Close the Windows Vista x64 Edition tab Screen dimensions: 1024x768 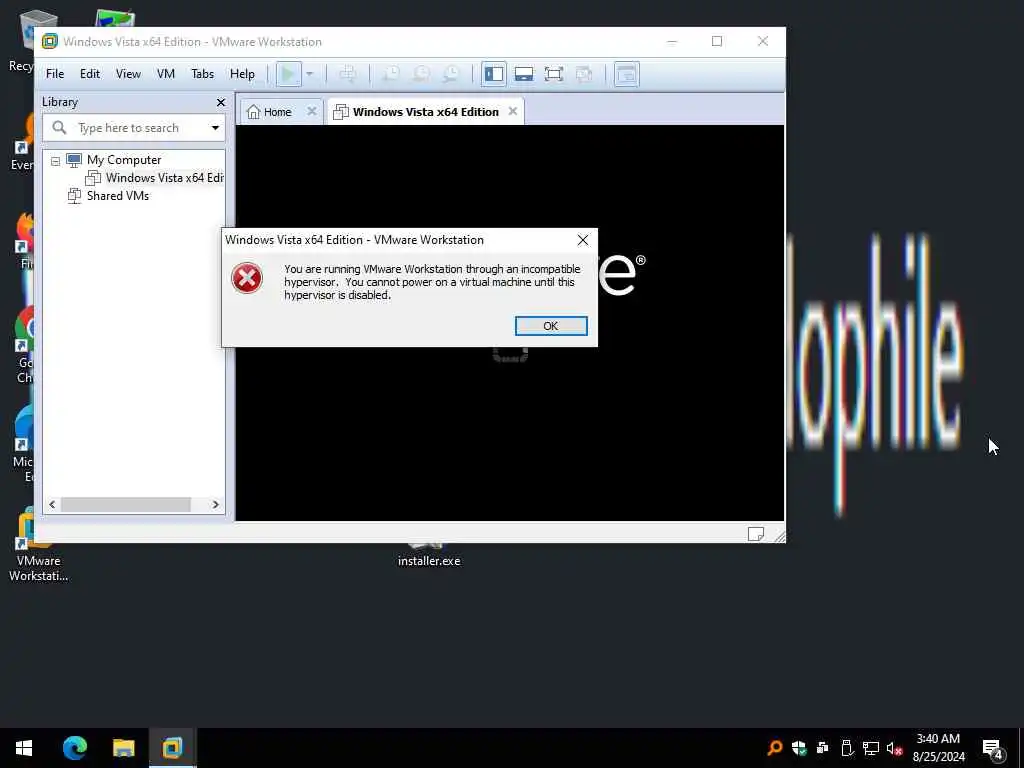513,111
